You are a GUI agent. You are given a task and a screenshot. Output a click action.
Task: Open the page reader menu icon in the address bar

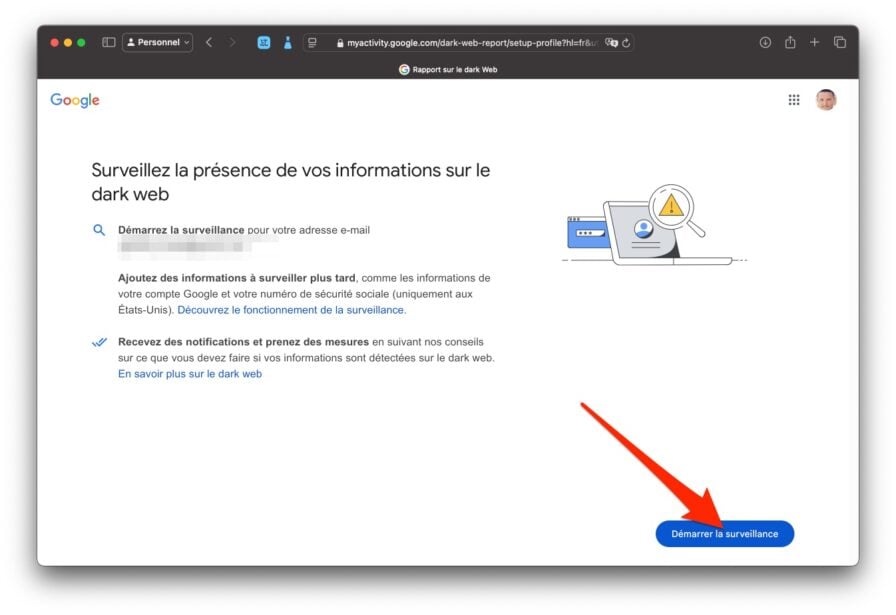[x=313, y=43]
